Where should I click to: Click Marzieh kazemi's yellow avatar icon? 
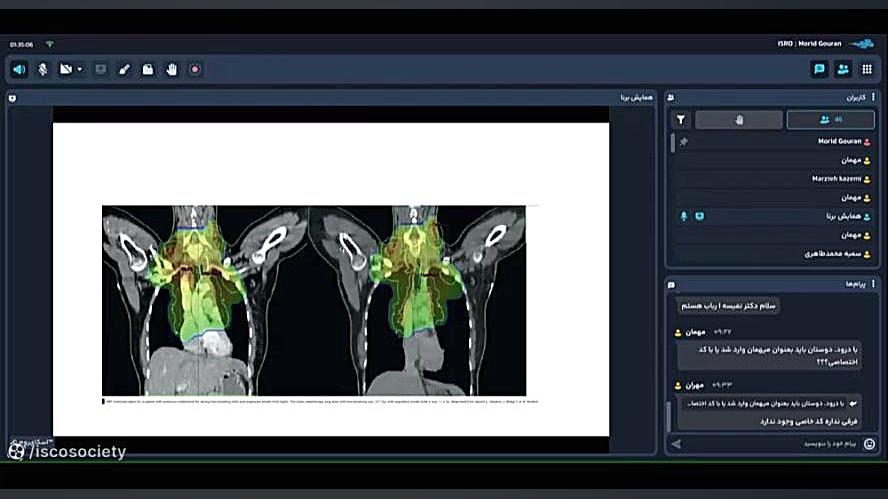[x=867, y=179]
